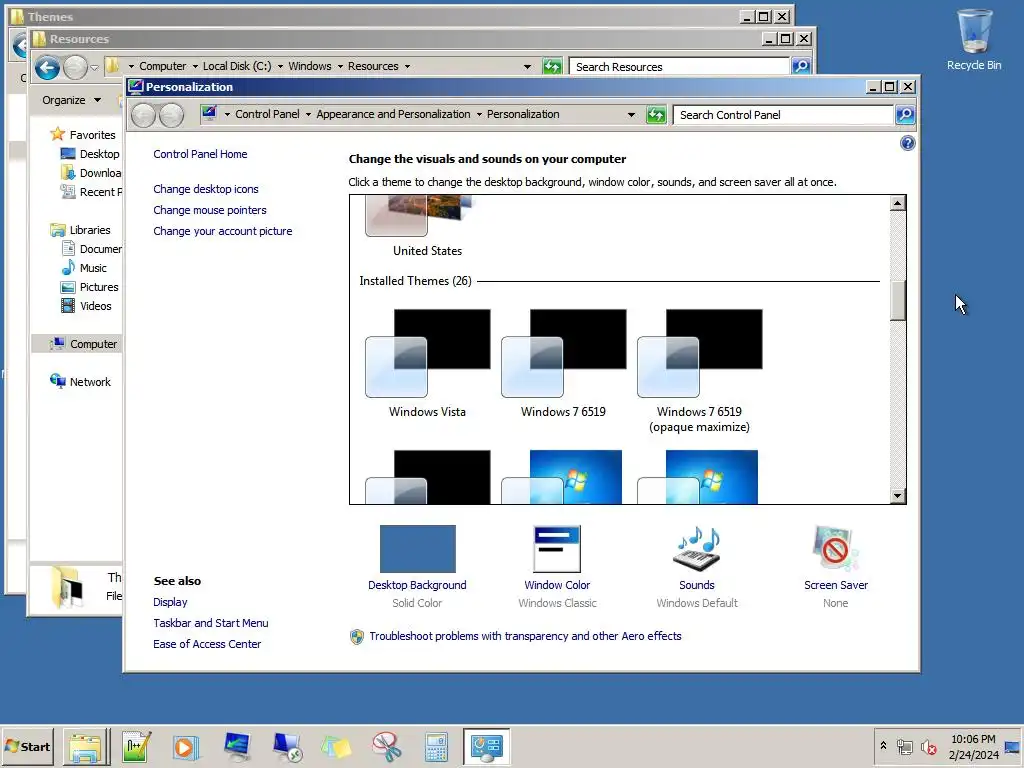Click the Help question mark icon
Viewport: 1024px width, 768px height.
coord(907,143)
